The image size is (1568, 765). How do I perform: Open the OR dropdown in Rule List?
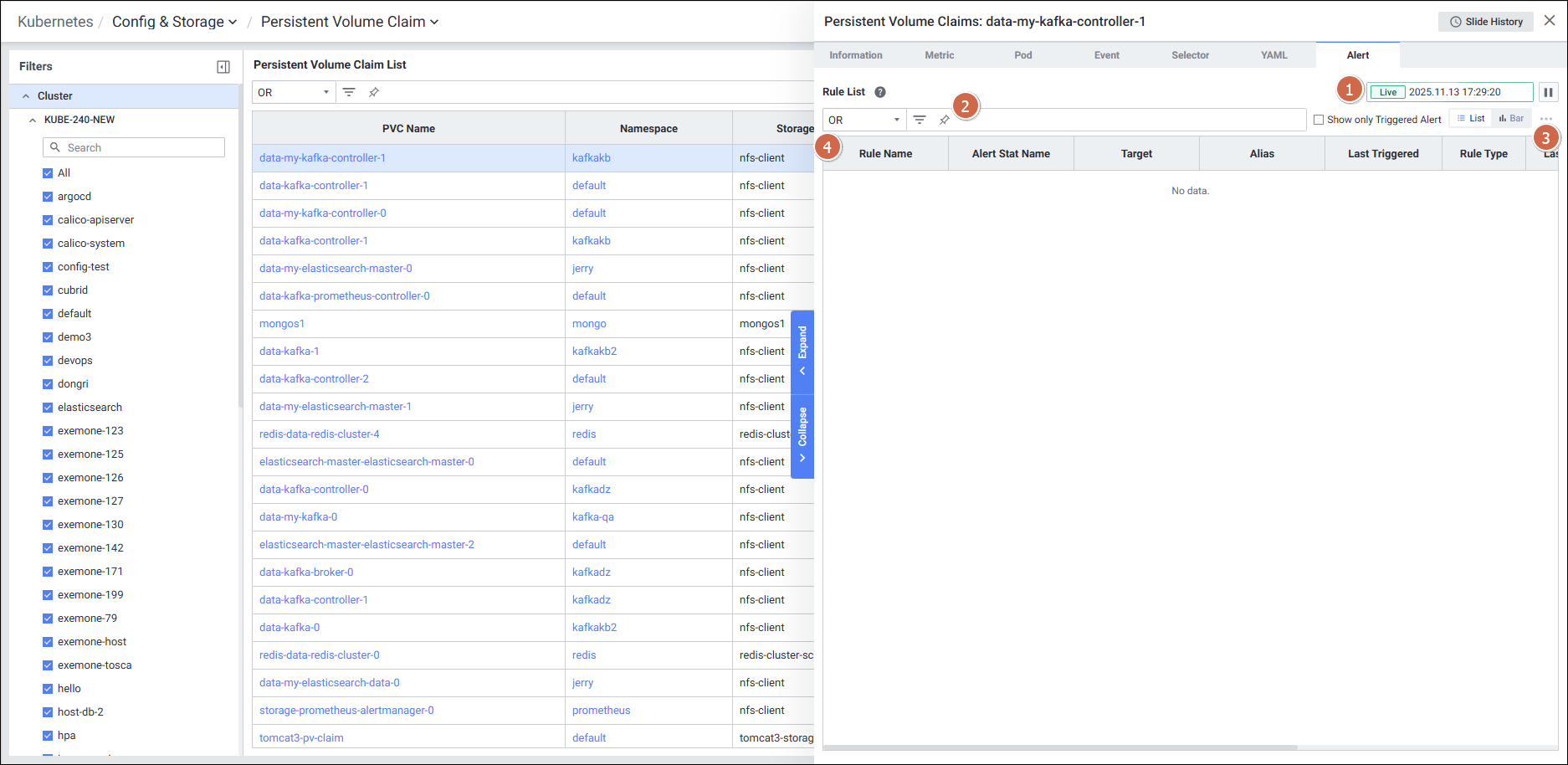tap(864, 120)
